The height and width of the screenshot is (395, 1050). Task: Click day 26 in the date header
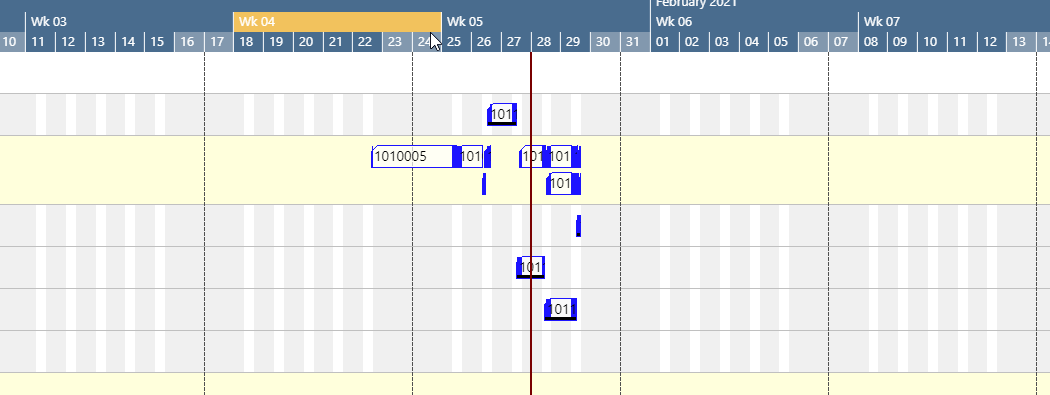tap(485, 42)
